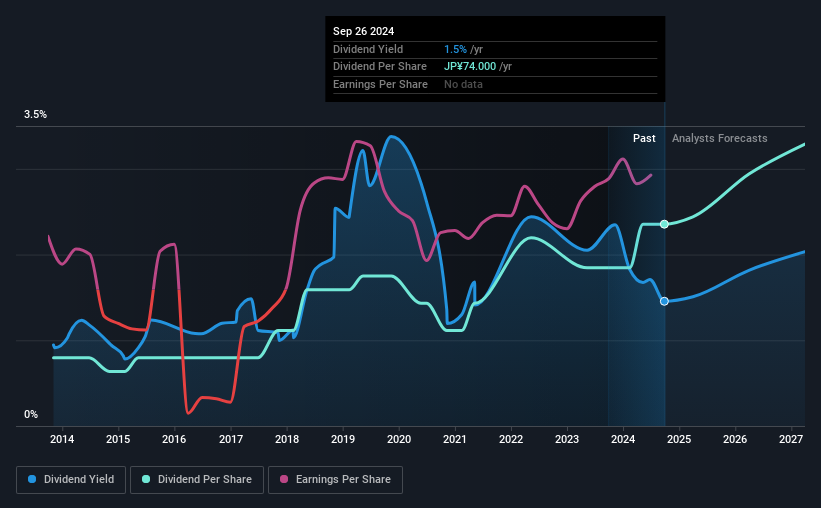Click the 0% y-axis label
821x508 pixels.
tap(31, 414)
